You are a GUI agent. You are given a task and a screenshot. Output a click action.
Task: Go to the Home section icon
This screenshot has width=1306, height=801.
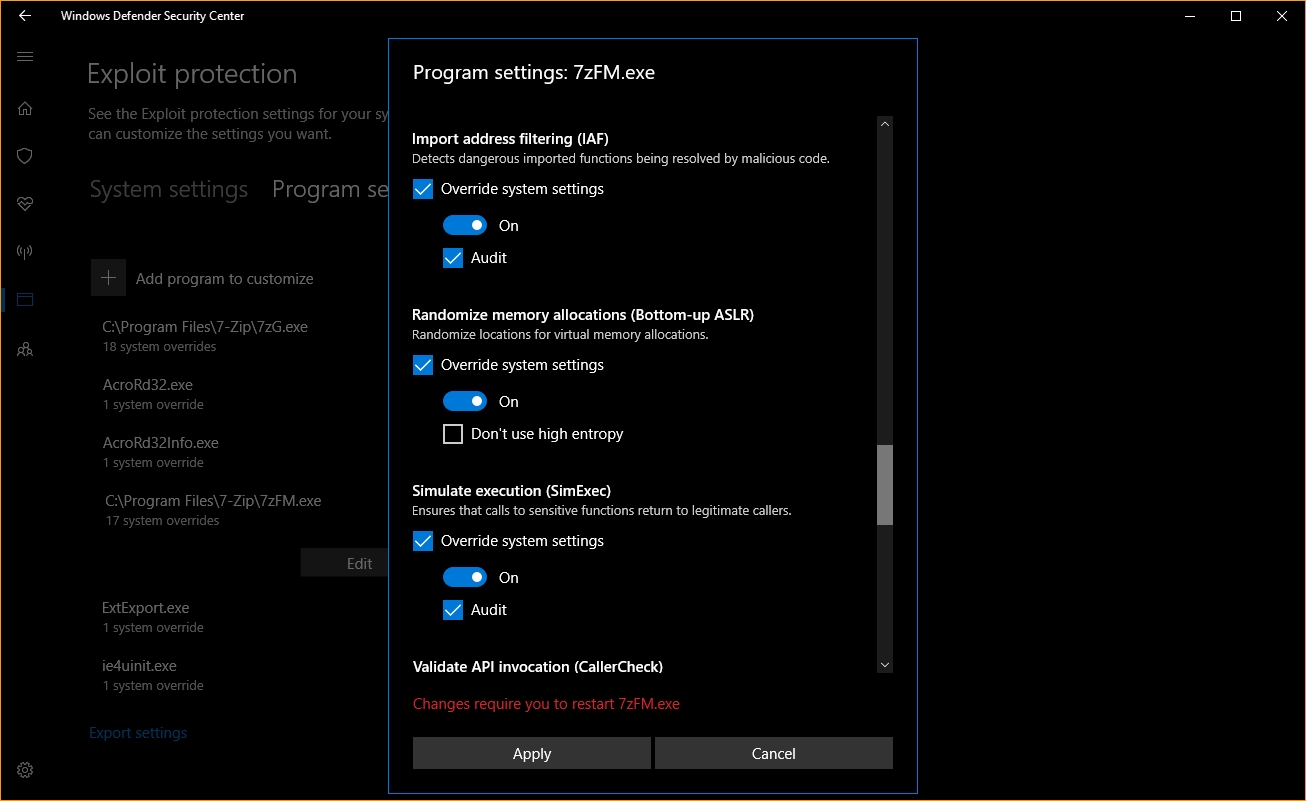(25, 108)
